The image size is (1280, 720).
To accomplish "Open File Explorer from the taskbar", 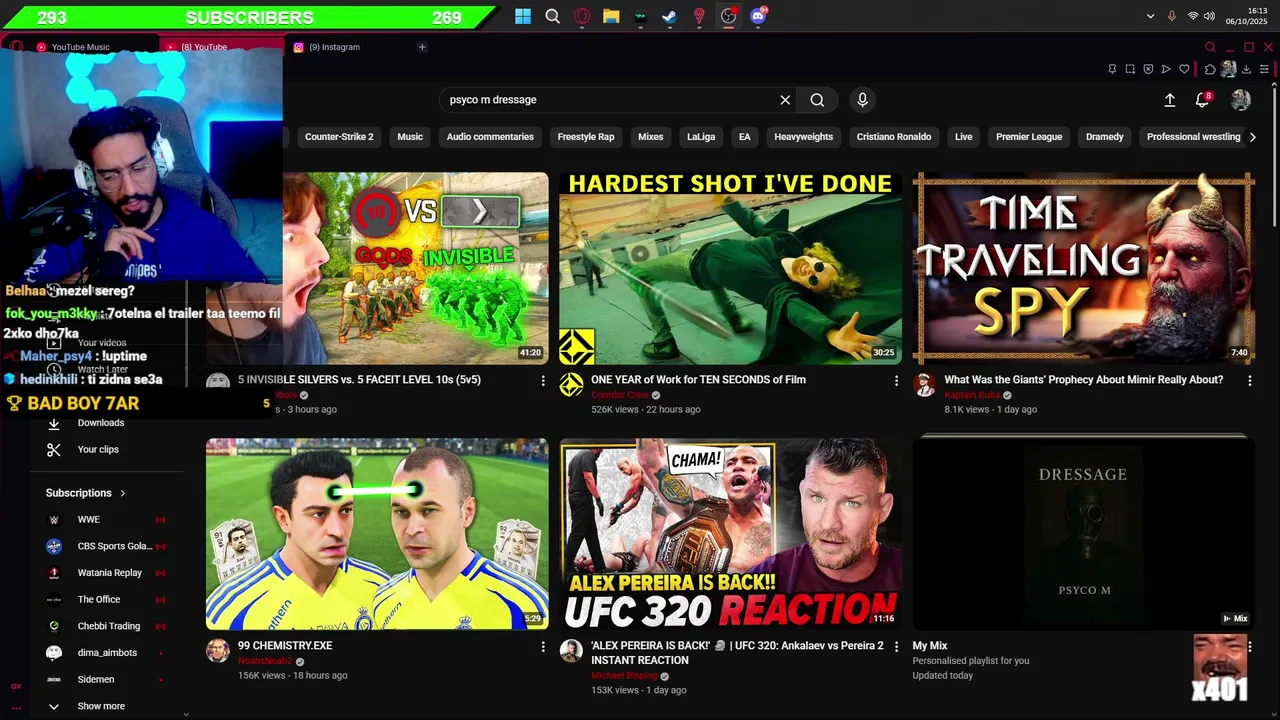I will click(611, 16).
